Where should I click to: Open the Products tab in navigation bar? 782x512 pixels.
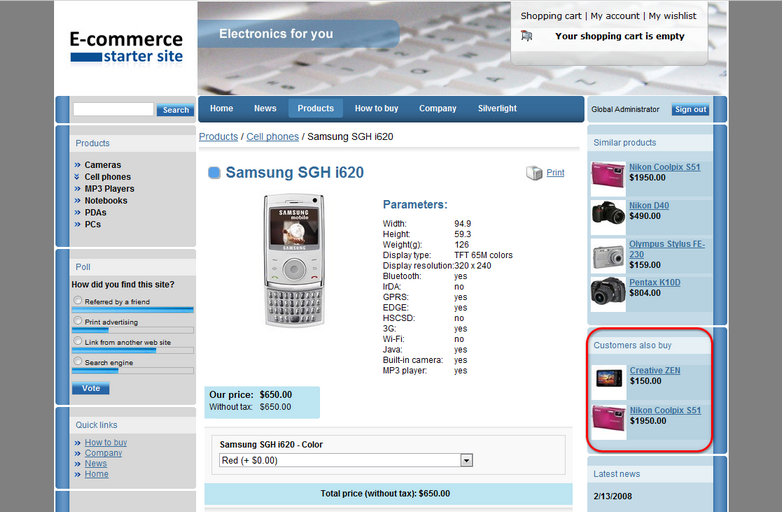(x=315, y=109)
